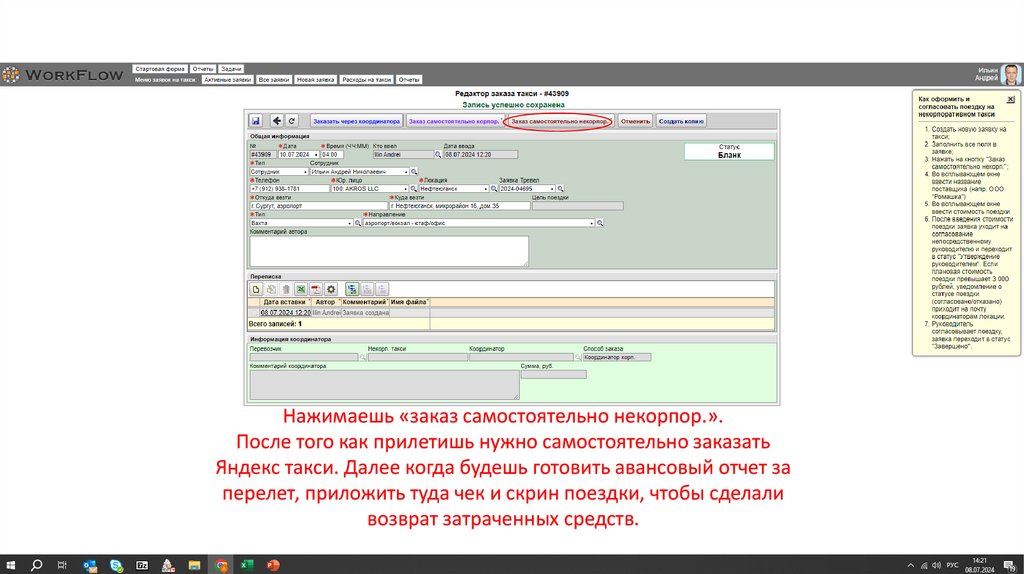The image size is (1024, 574).
Task: Open lookup icon beside Вахта type field
Action: [358, 223]
